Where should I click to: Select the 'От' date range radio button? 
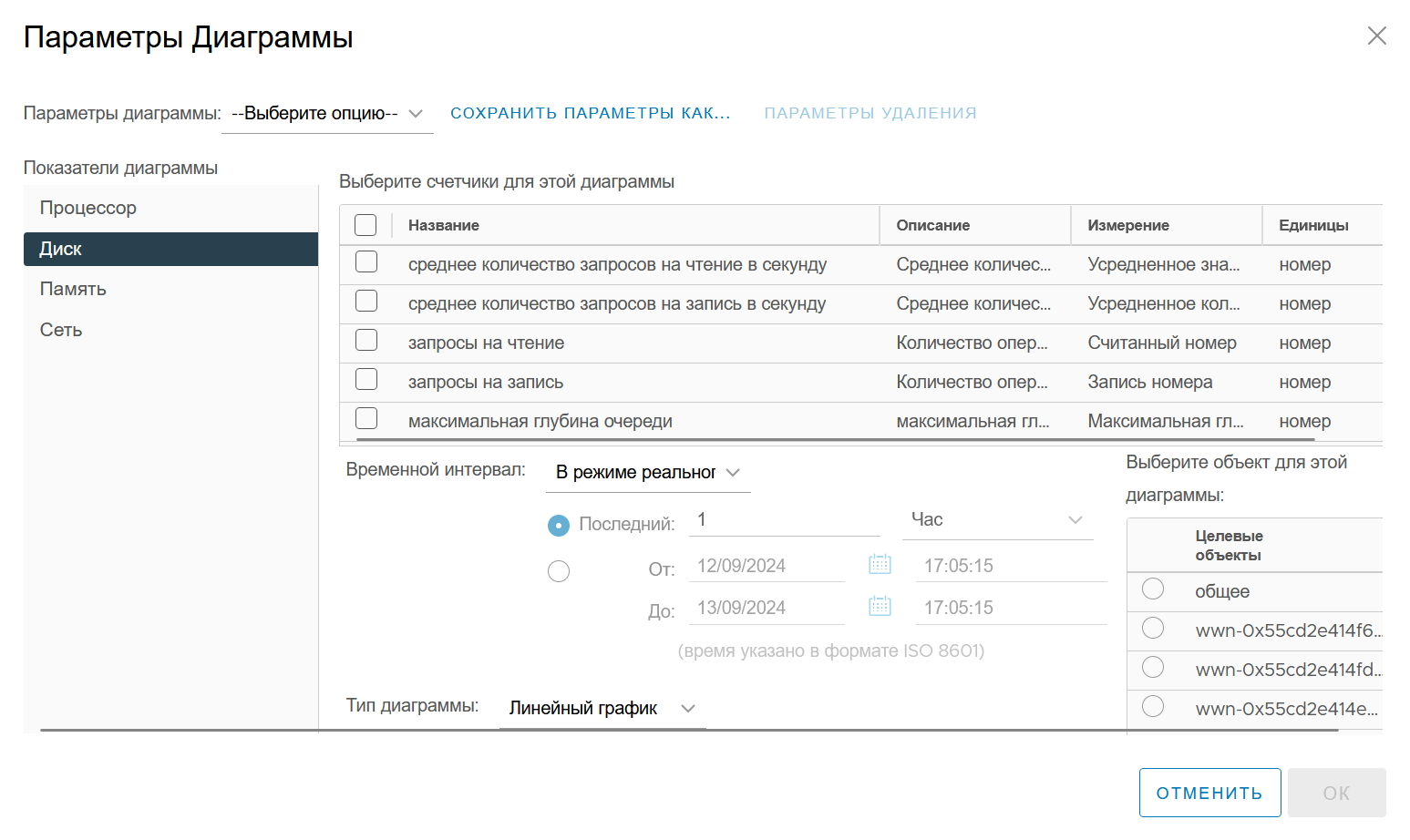point(559,571)
